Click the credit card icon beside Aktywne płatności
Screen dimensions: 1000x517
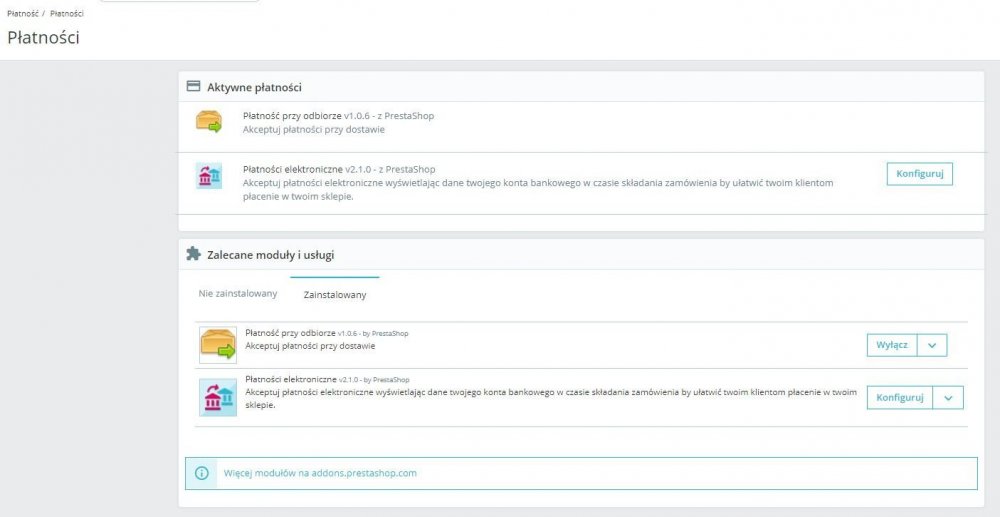point(193,87)
